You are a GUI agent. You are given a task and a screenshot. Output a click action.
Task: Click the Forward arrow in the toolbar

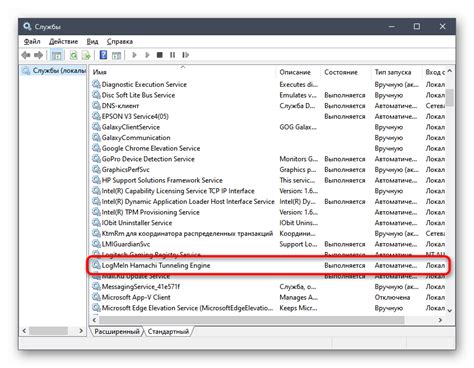click(x=39, y=55)
